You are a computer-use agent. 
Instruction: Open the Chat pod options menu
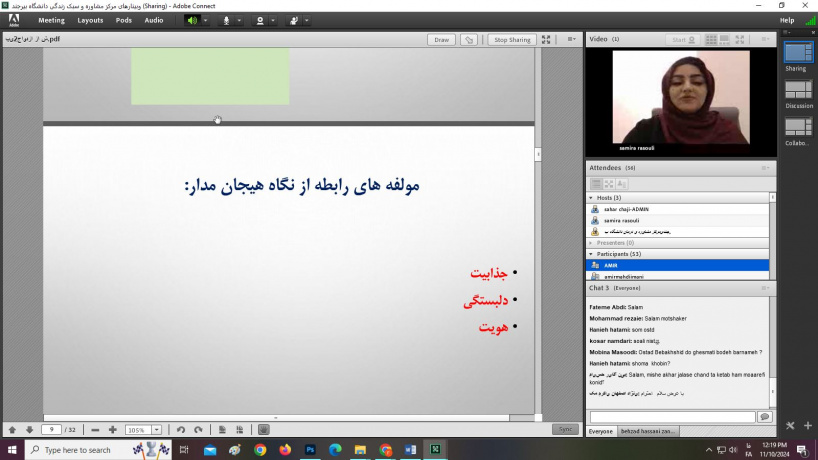[x=765, y=288]
